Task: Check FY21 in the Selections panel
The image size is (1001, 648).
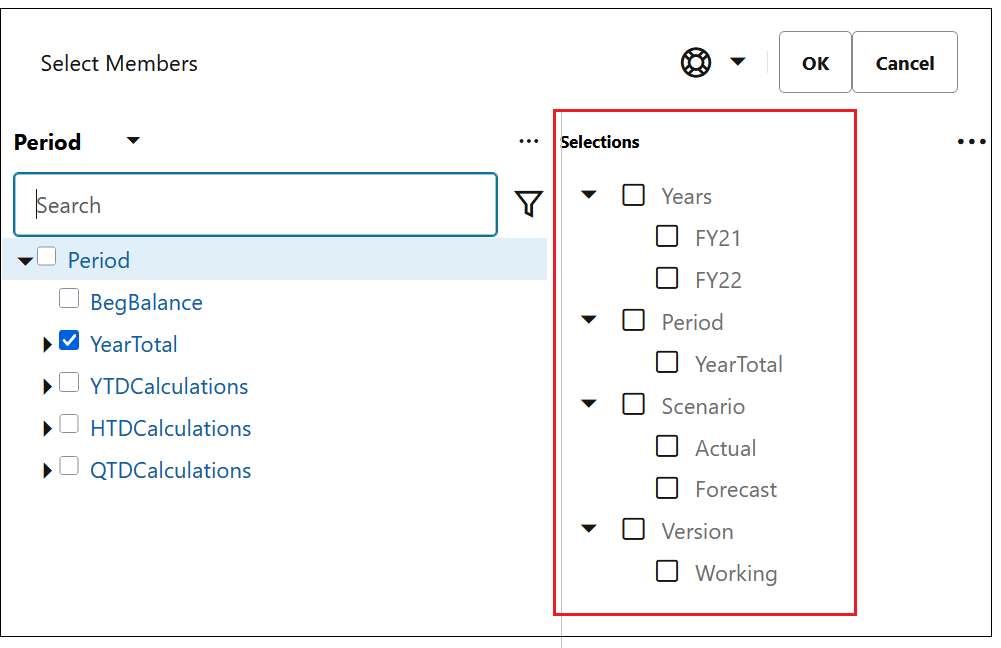Action: click(x=667, y=236)
